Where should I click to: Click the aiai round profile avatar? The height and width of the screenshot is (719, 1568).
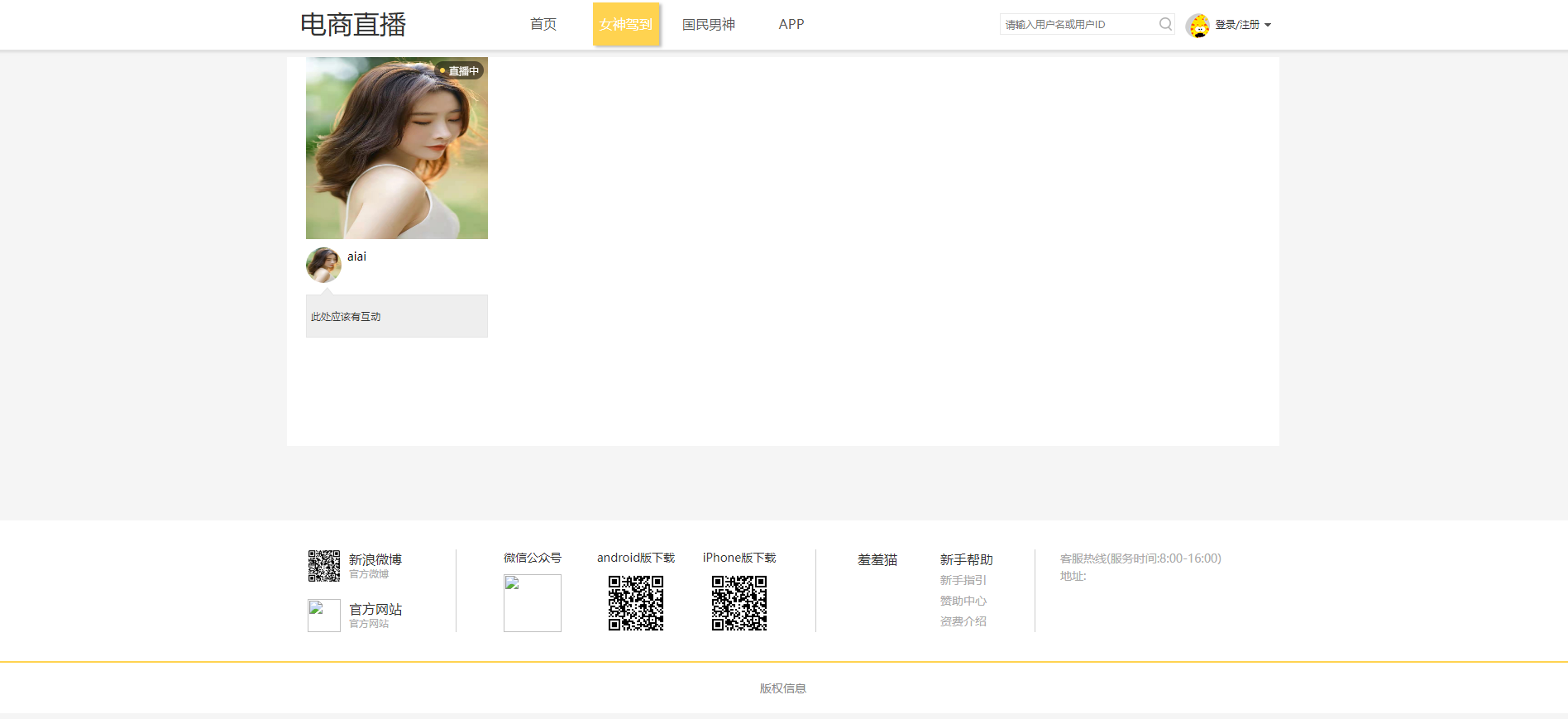323,265
